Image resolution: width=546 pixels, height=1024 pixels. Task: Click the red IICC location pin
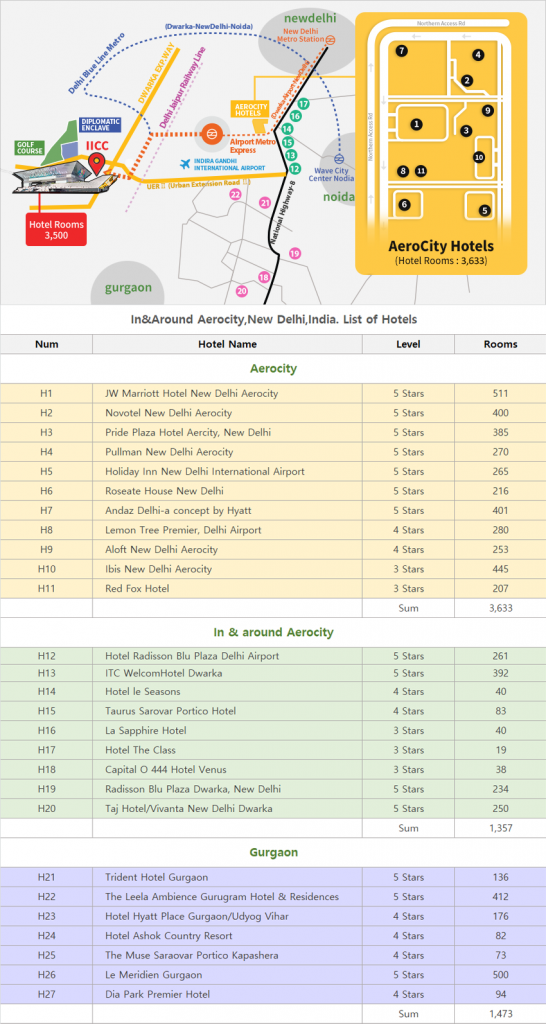coord(97,163)
